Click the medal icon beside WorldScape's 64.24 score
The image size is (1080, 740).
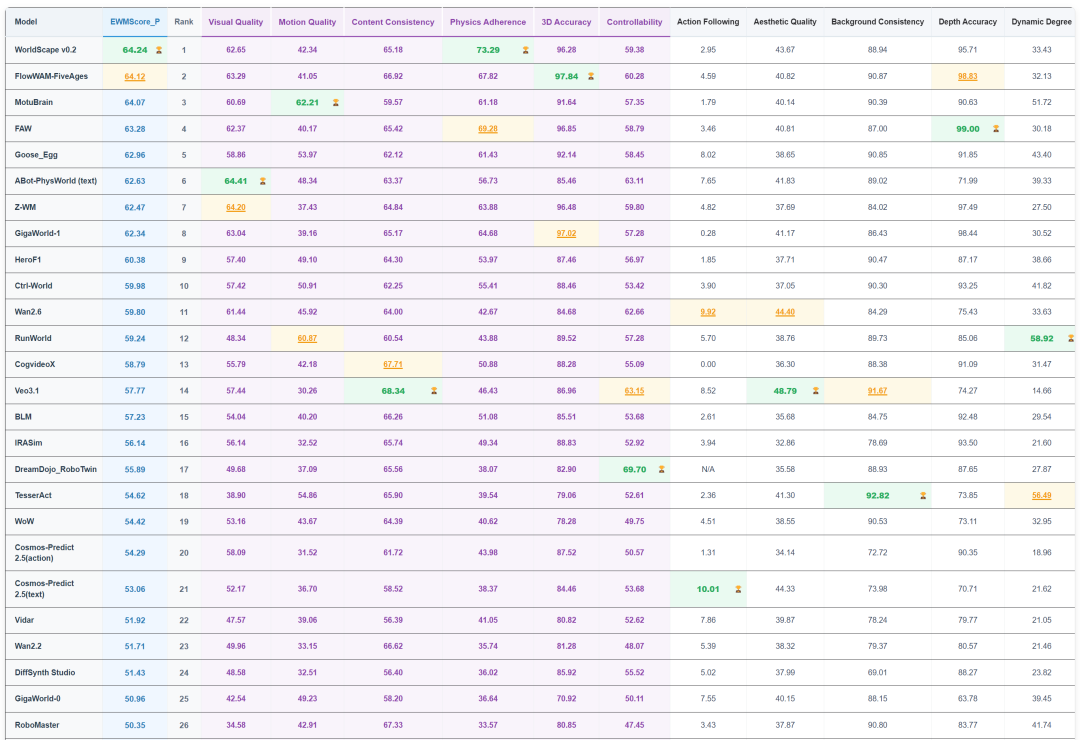tap(159, 50)
